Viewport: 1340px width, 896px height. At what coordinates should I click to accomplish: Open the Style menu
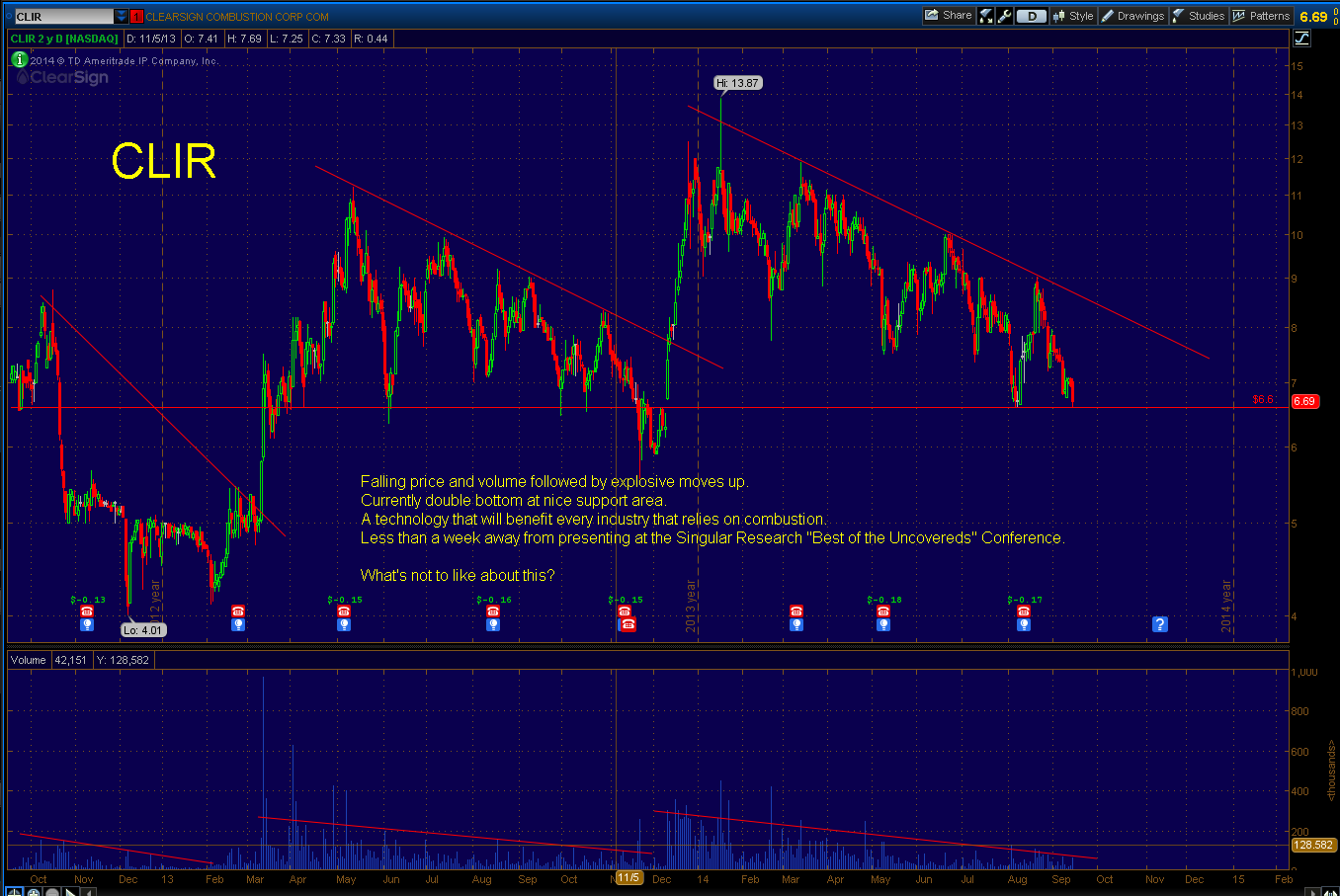[1073, 16]
